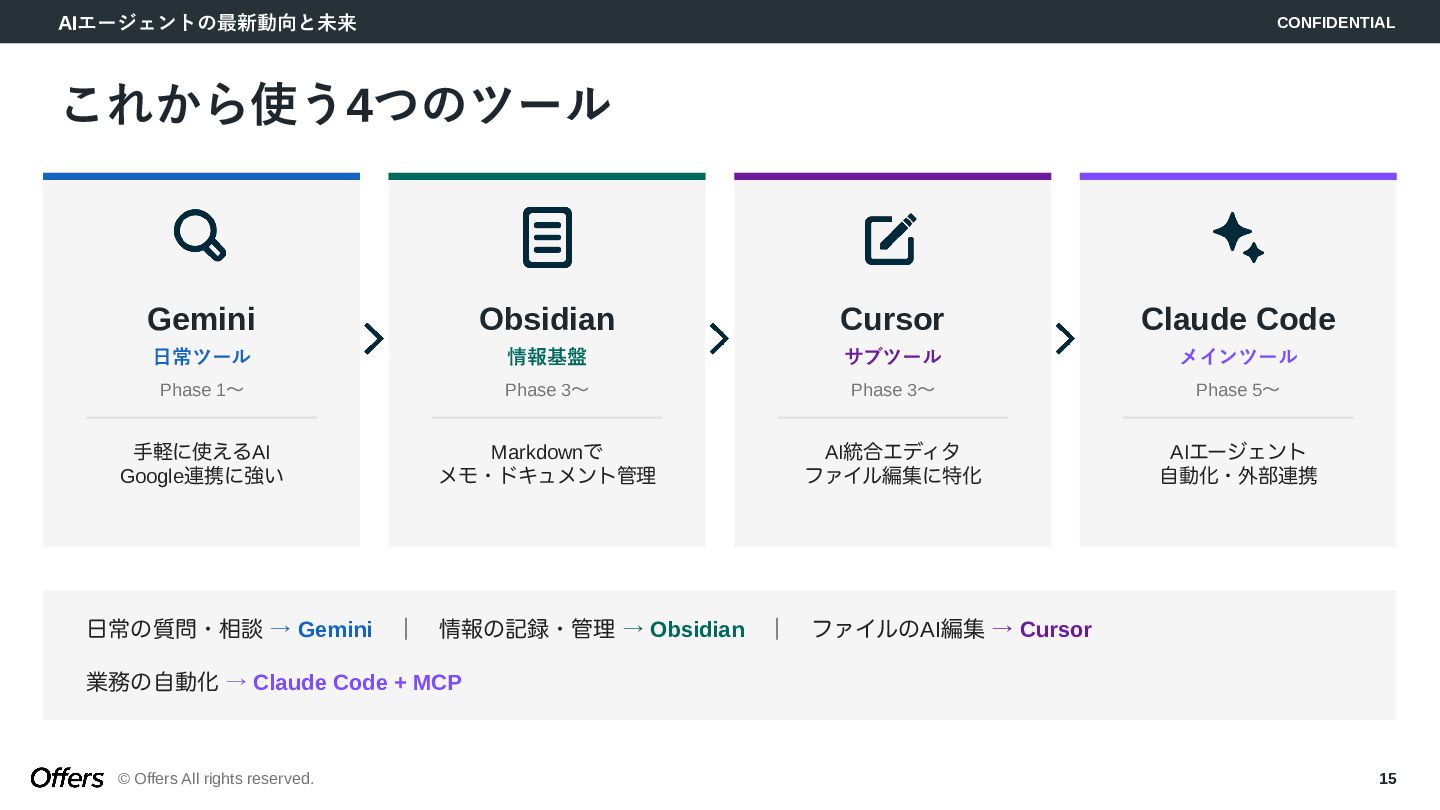
Task: Select the Claude Code card title
Action: (x=1238, y=319)
